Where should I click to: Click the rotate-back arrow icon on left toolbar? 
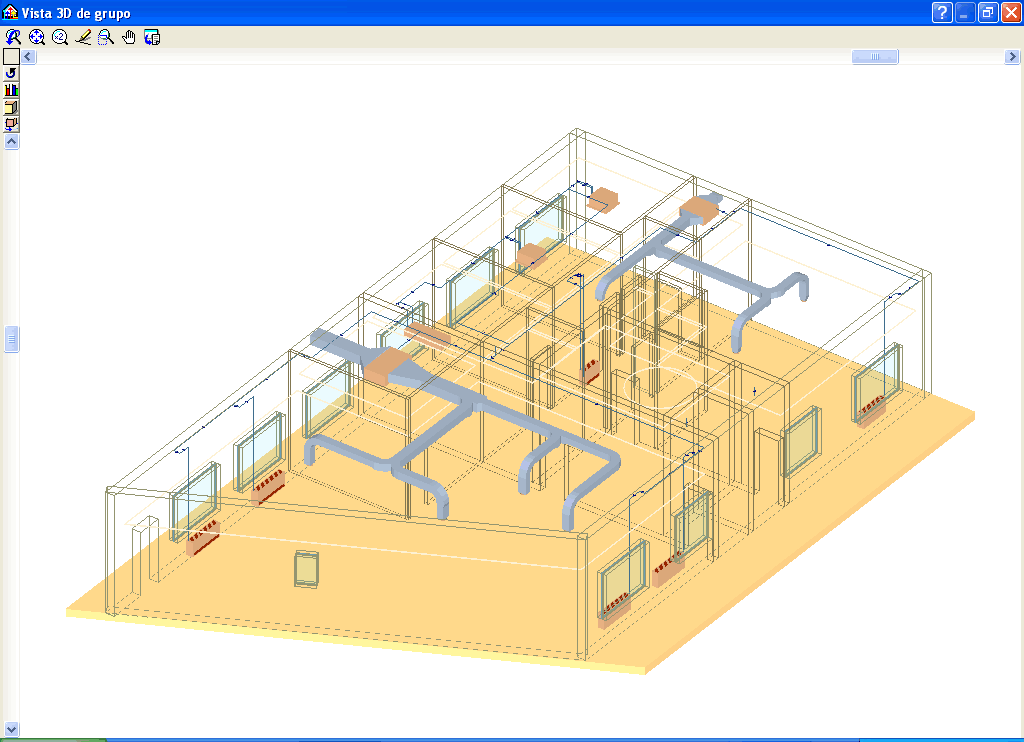click(11, 73)
